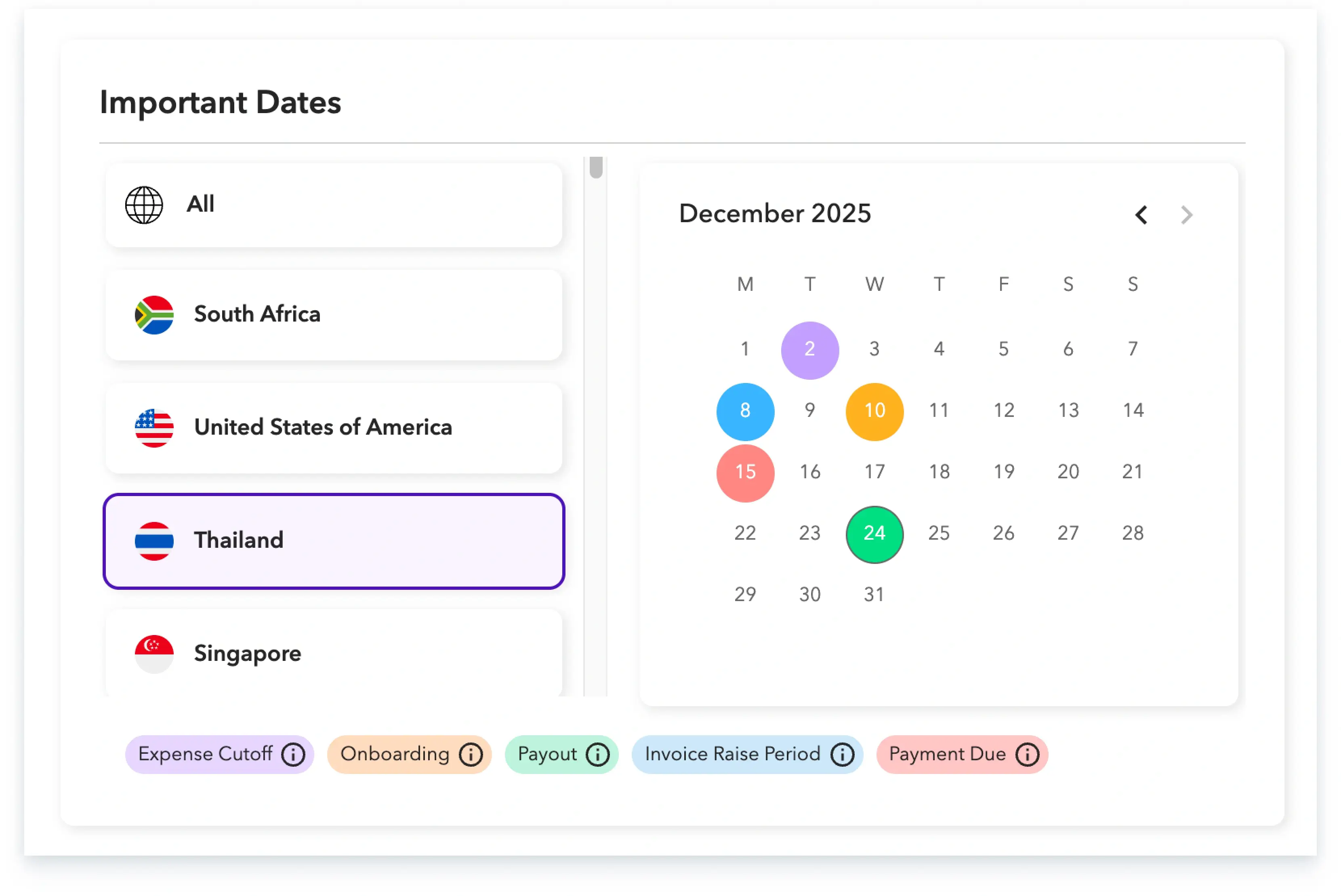Click the Payout info icon

pos(597,754)
